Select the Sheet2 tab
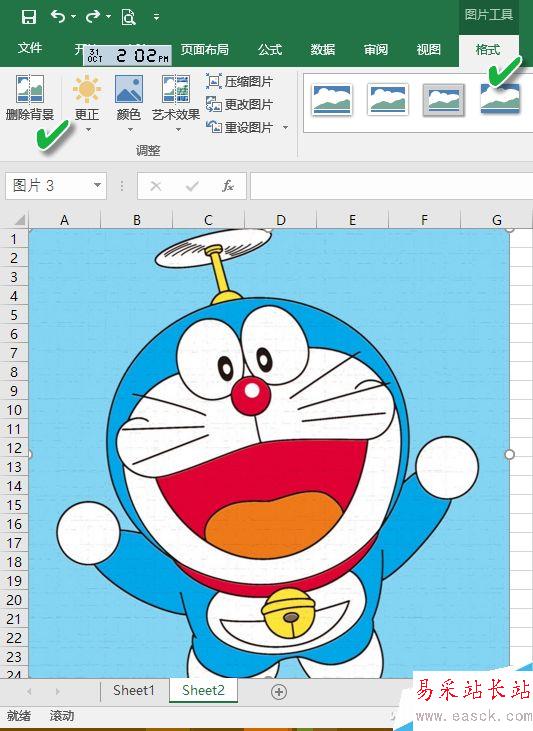 coord(203,690)
